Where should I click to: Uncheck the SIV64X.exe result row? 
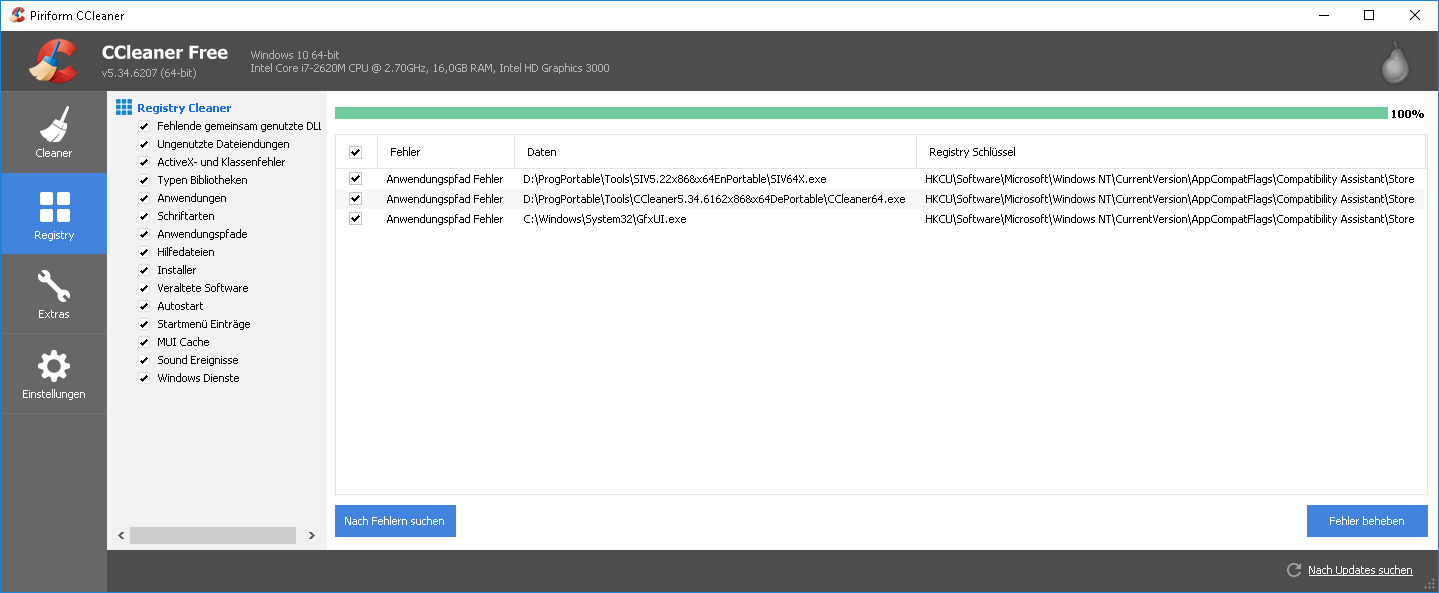pyautogui.click(x=355, y=179)
